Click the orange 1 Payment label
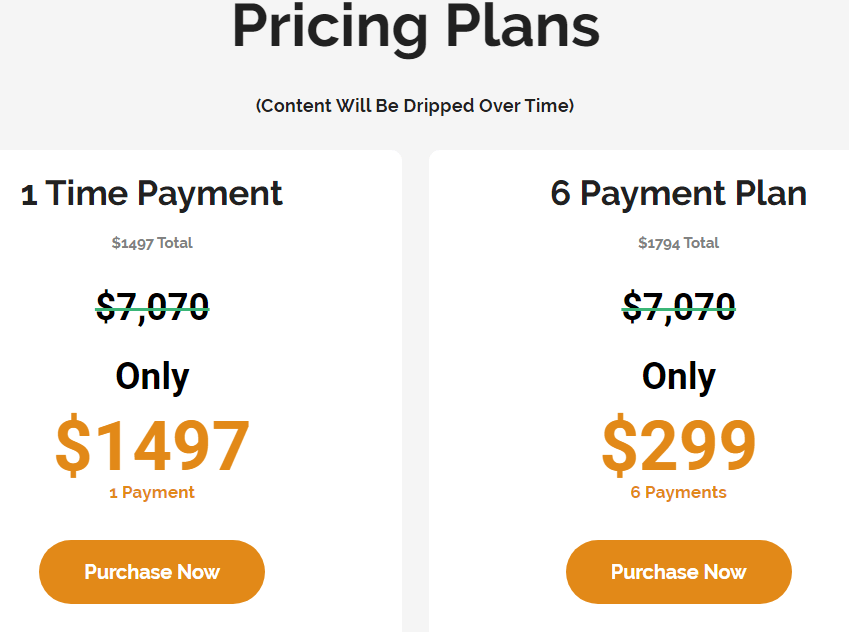The width and height of the screenshot is (849, 632). click(x=152, y=492)
